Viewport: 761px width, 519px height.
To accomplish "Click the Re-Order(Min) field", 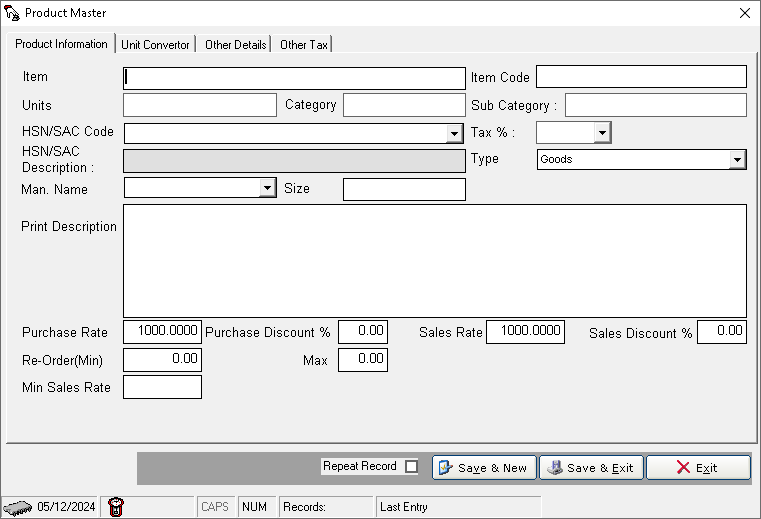I will click(163, 360).
